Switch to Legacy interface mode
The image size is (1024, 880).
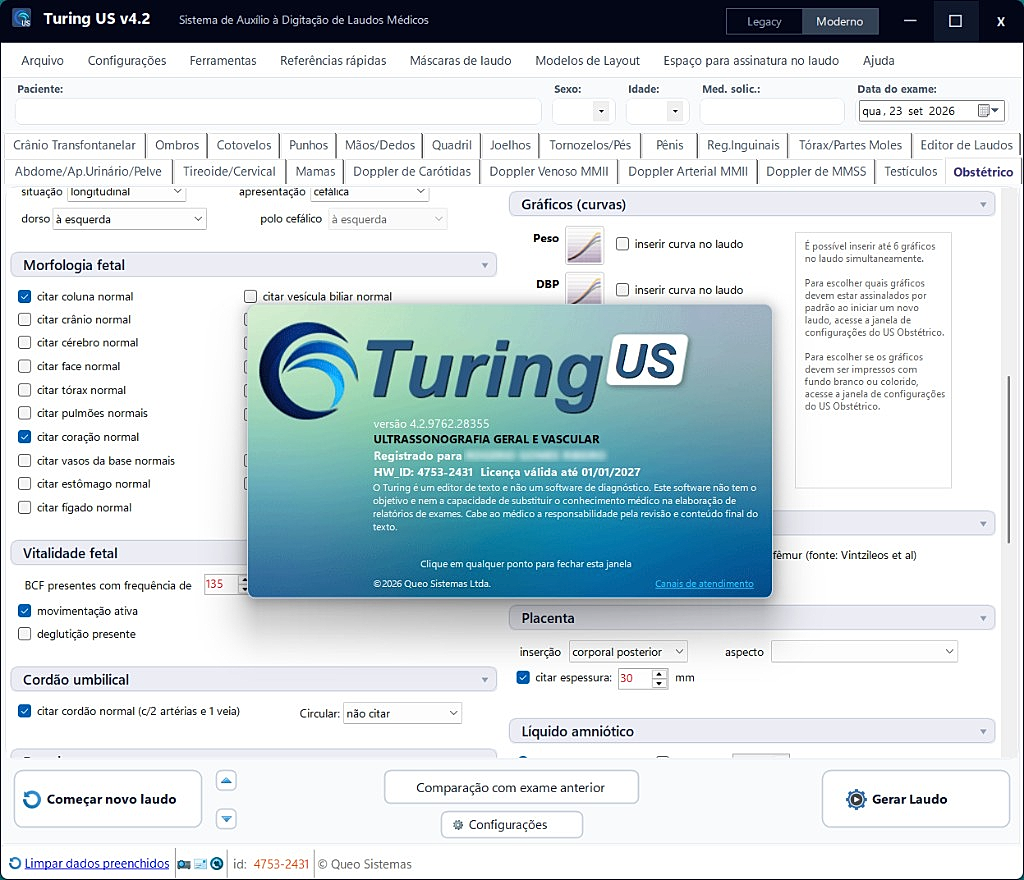pyautogui.click(x=764, y=22)
